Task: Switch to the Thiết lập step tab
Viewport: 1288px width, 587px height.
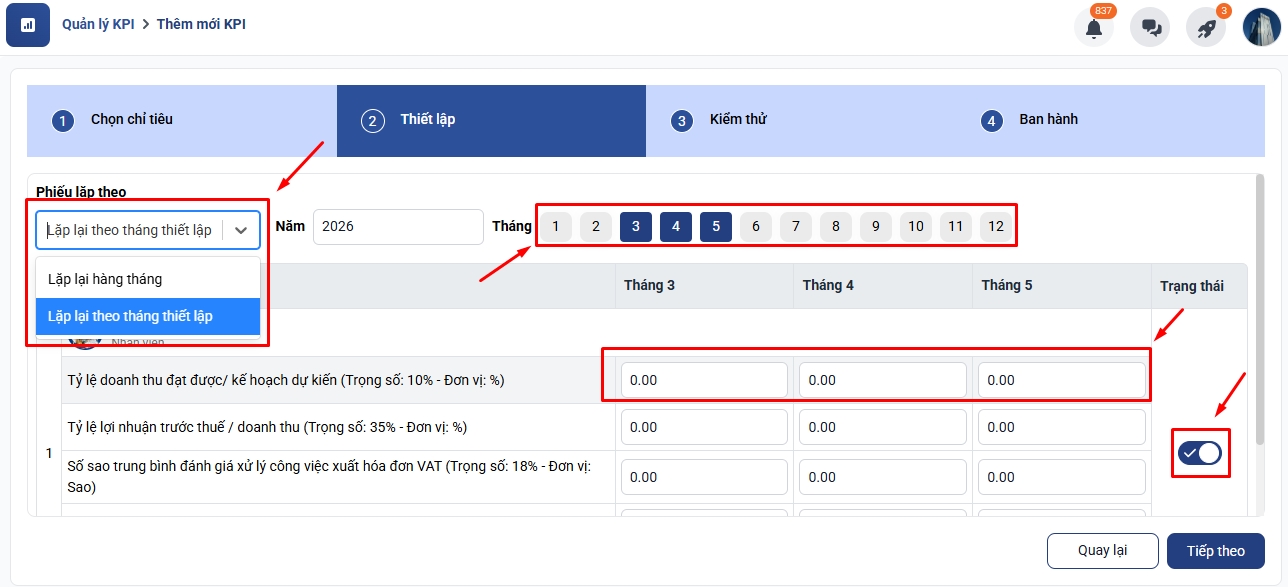Action: click(x=428, y=120)
